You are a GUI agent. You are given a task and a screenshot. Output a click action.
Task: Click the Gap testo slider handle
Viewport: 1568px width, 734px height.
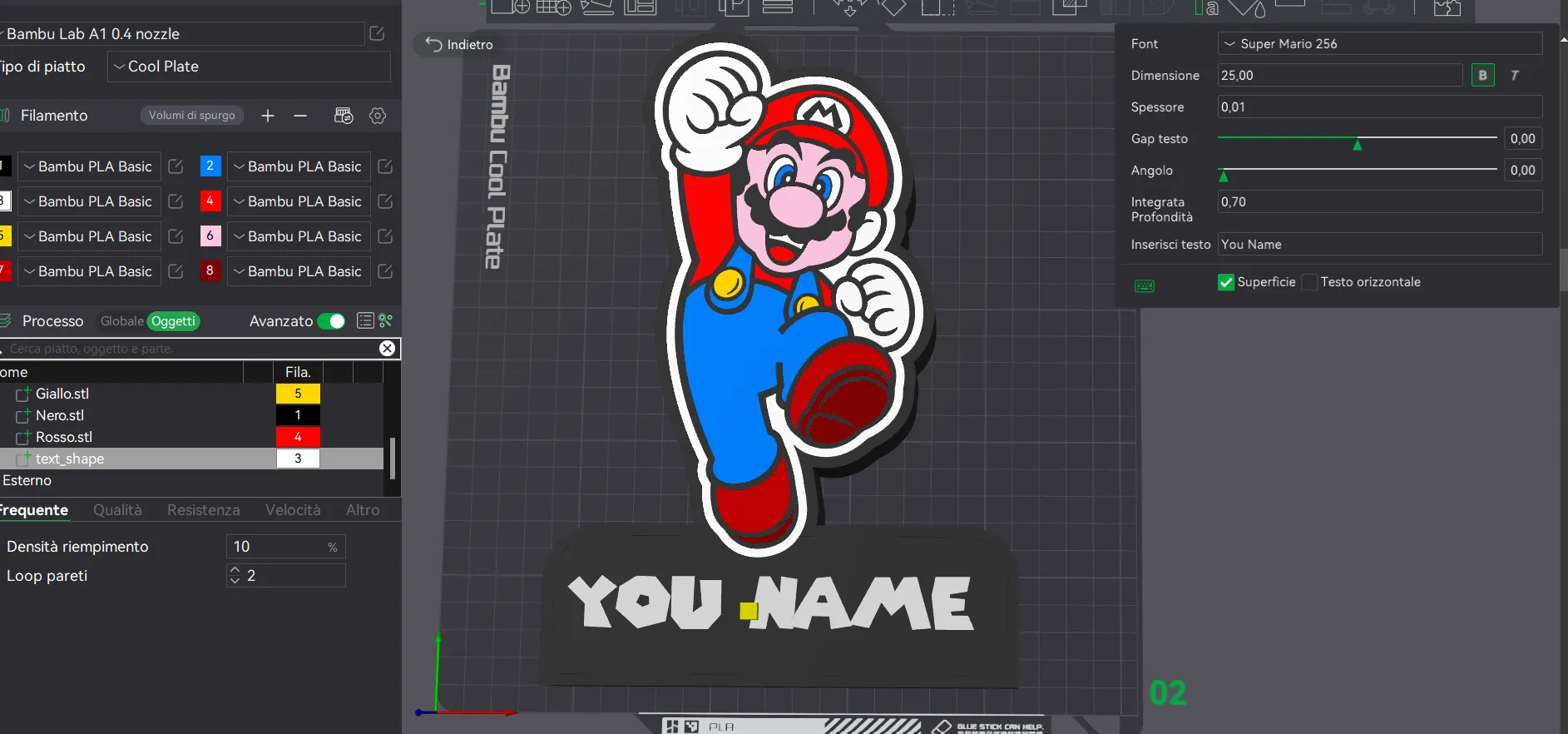click(1358, 144)
